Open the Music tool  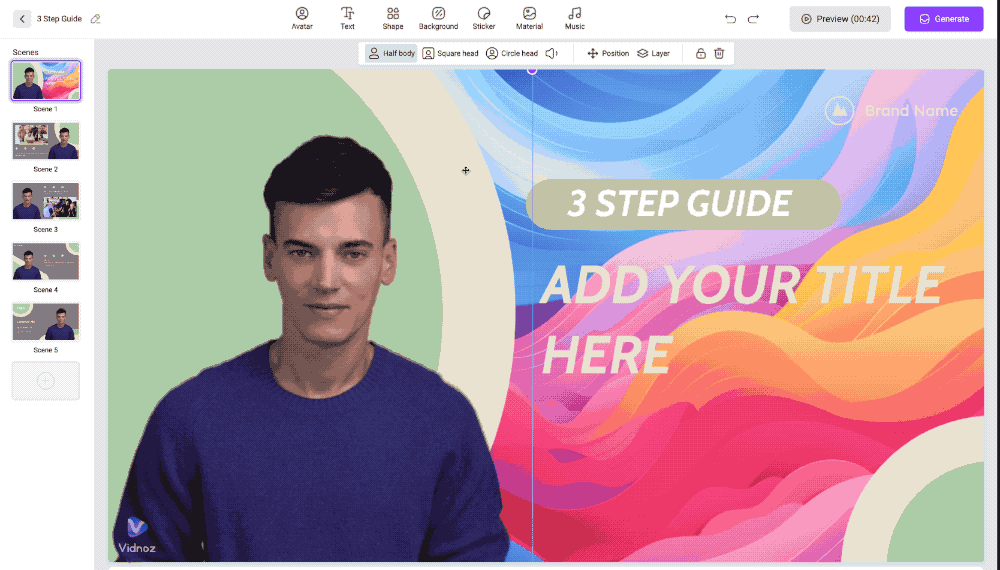click(x=575, y=18)
